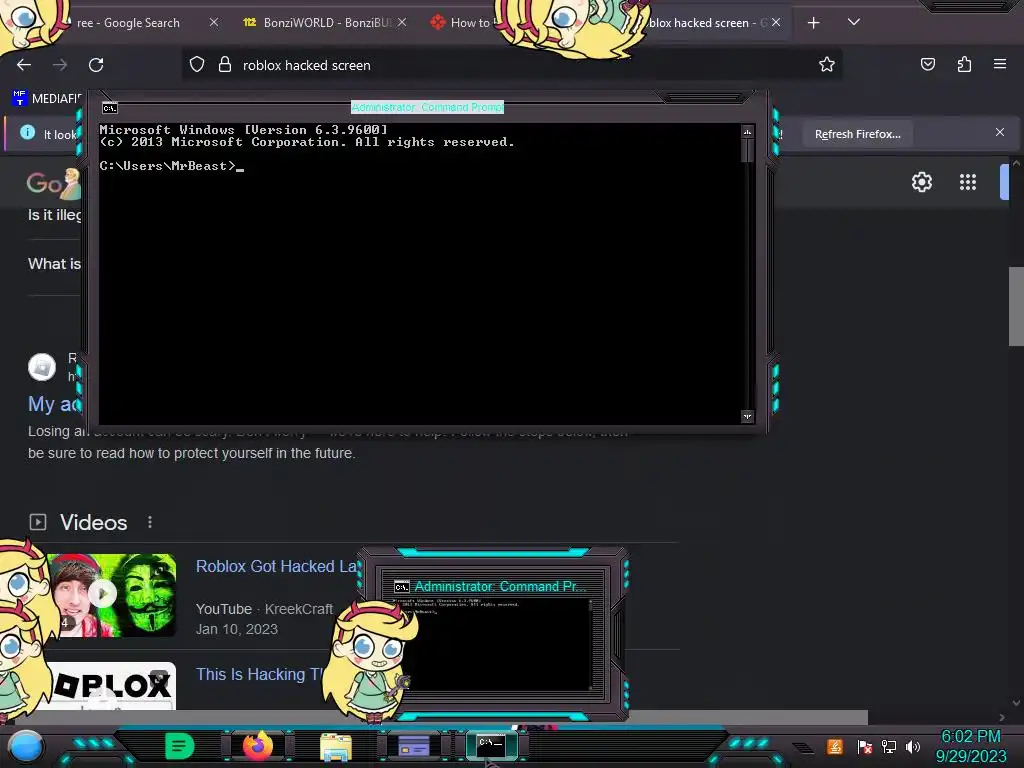This screenshot has width=1024, height=768.
Task: Click the 'YouTube · KreekCraft' source text
Action: pyautogui.click(x=264, y=609)
